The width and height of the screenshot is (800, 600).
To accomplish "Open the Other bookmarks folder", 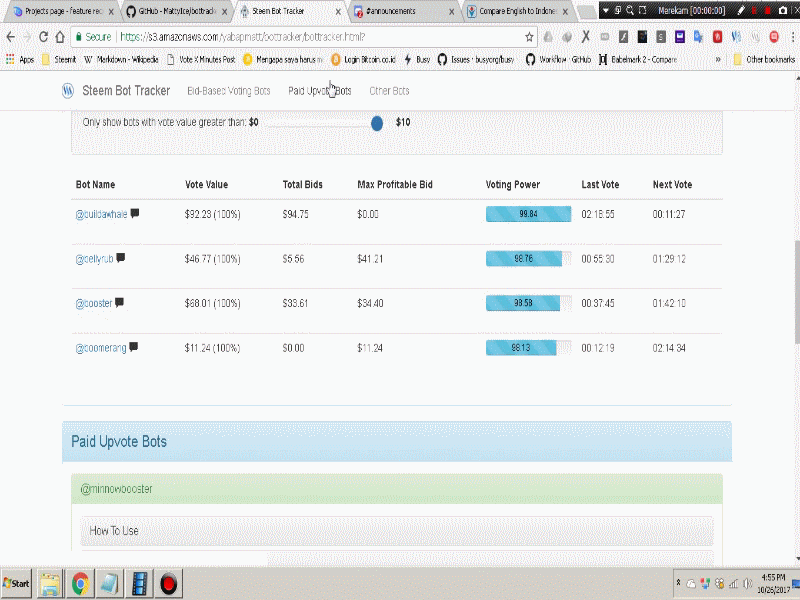I will (x=764, y=60).
